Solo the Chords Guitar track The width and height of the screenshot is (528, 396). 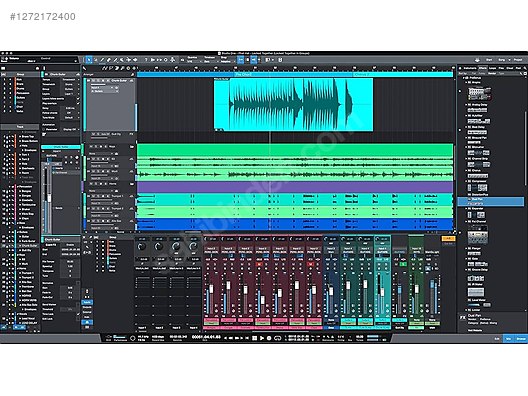pos(99,81)
